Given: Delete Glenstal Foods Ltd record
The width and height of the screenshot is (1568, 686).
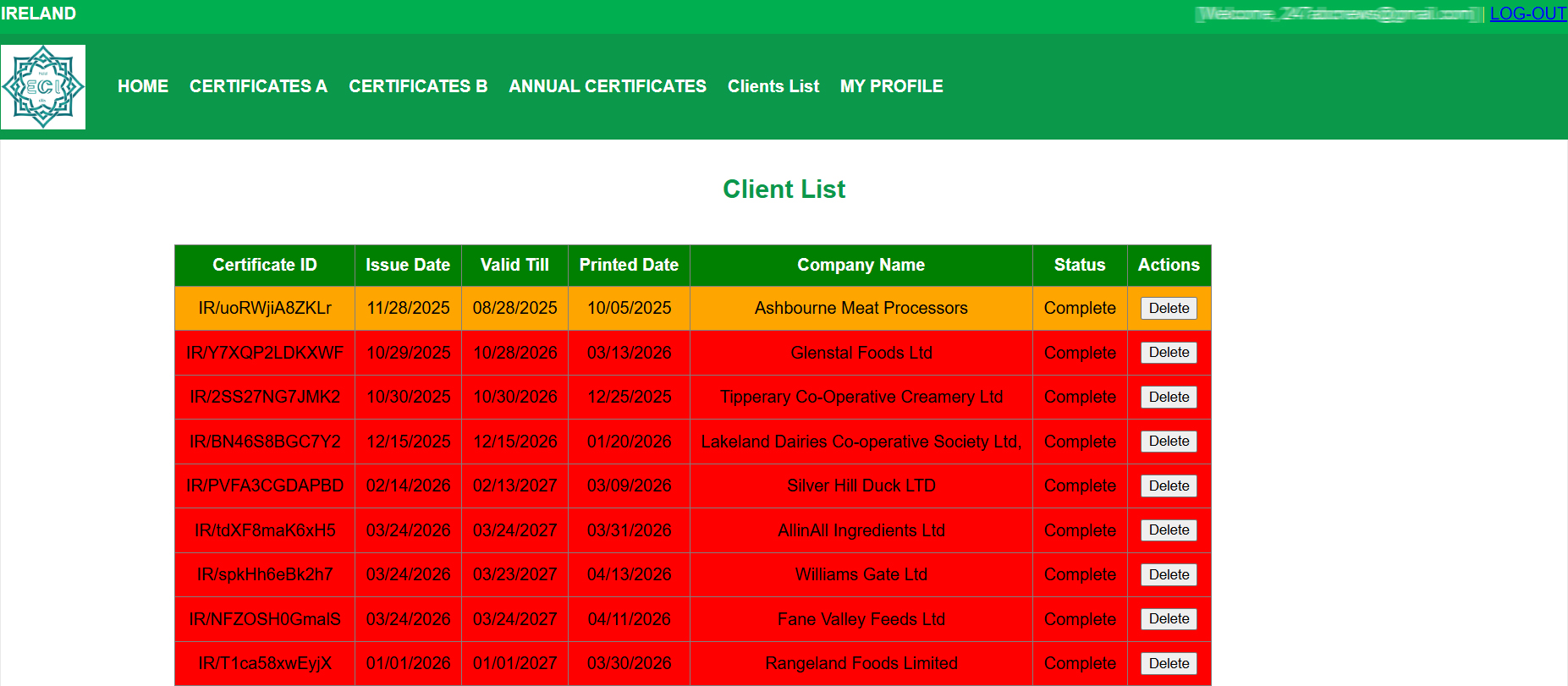Looking at the screenshot, I should (x=1169, y=353).
